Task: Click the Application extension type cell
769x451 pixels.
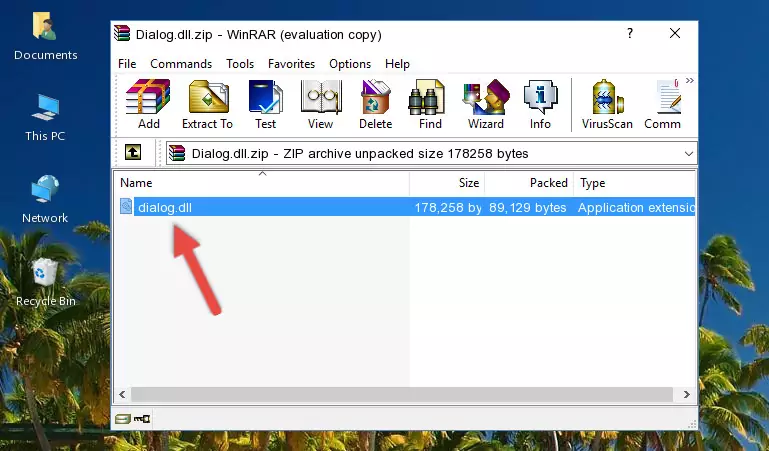Action: pyautogui.click(x=636, y=207)
